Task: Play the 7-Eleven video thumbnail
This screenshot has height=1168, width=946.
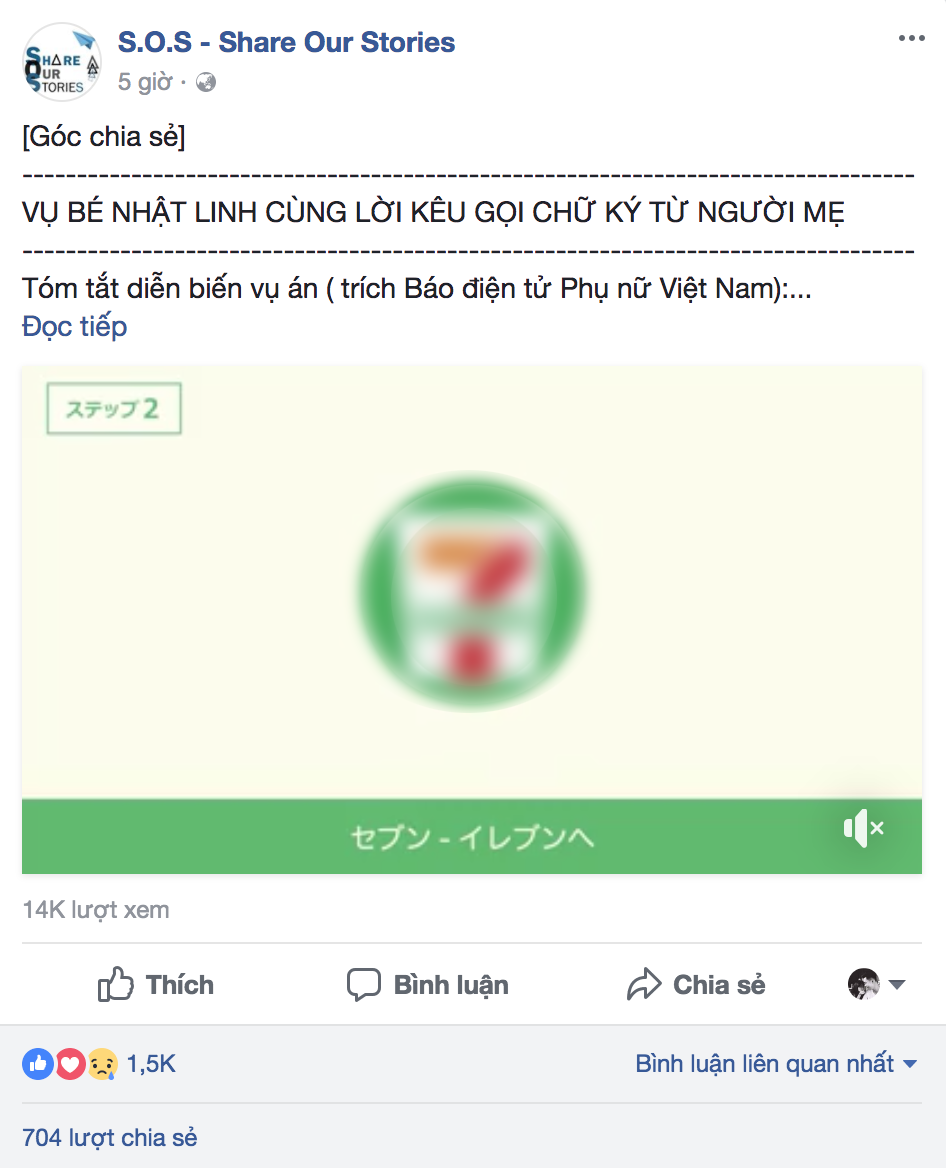Action: coord(472,591)
